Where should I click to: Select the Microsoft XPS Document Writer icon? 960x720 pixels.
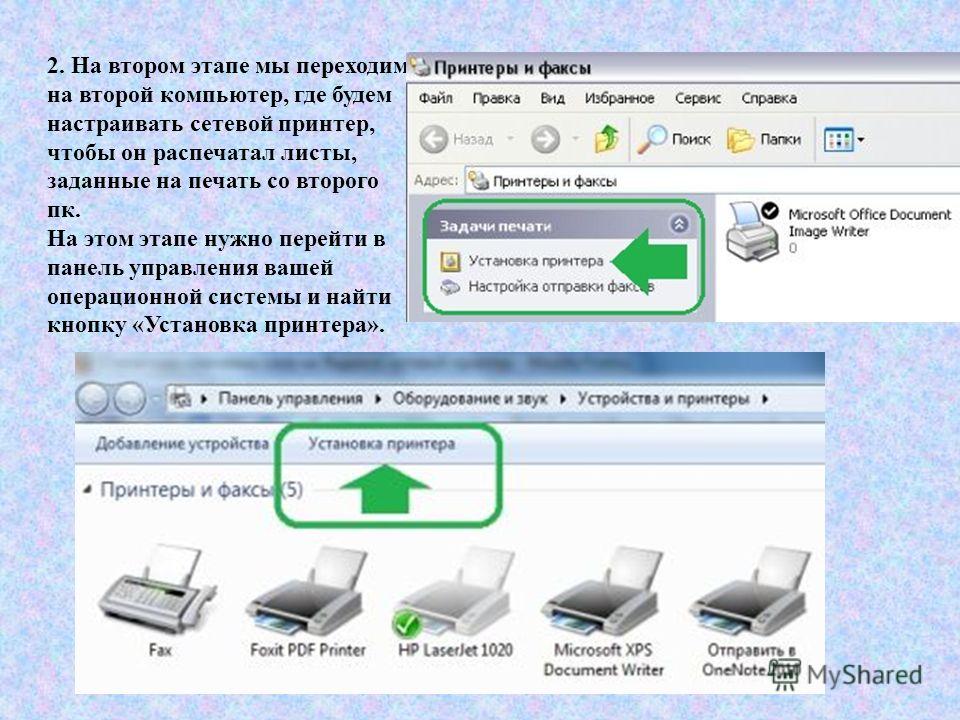(602, 593)
